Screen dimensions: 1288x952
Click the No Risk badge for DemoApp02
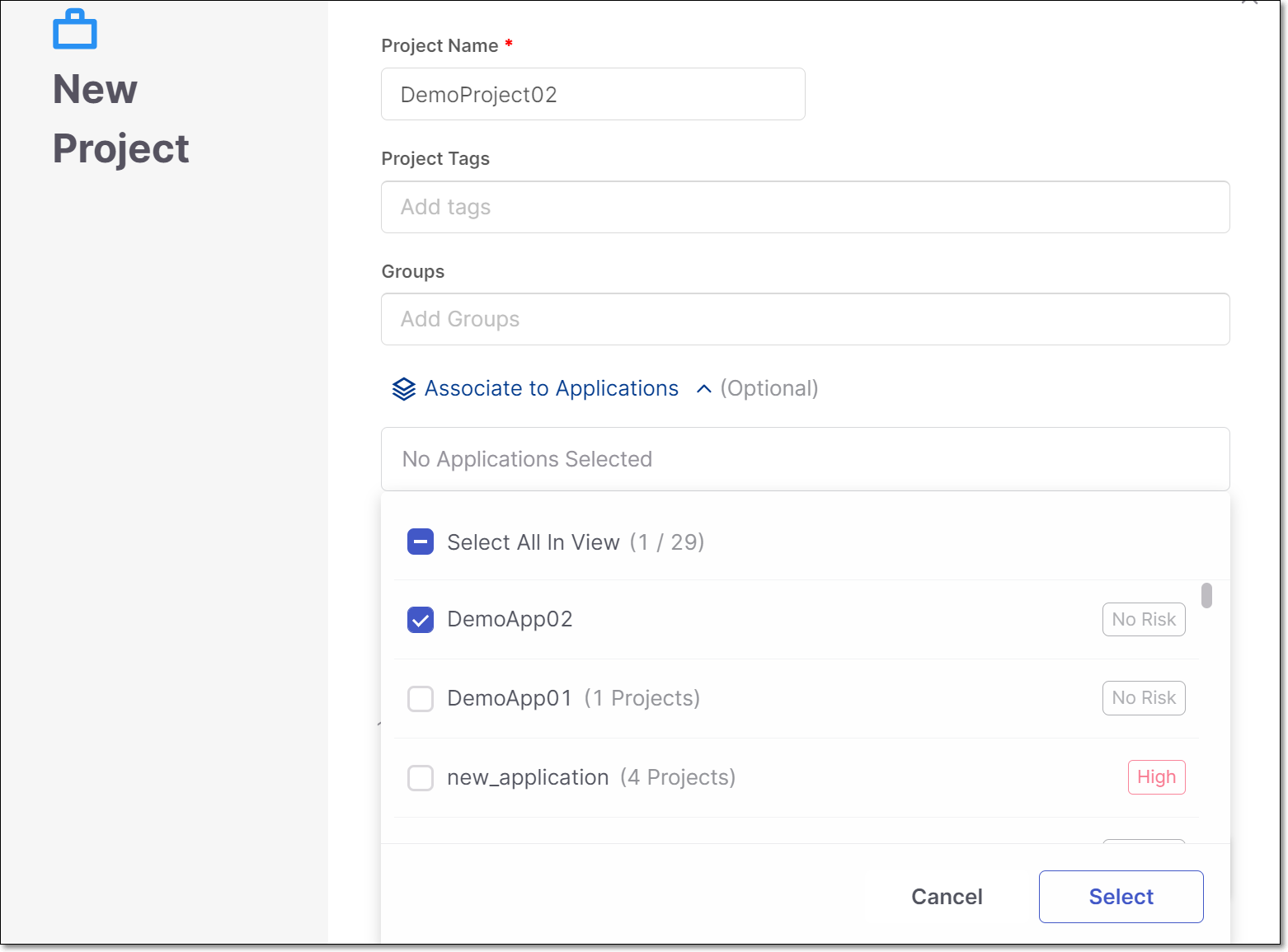1143,620
